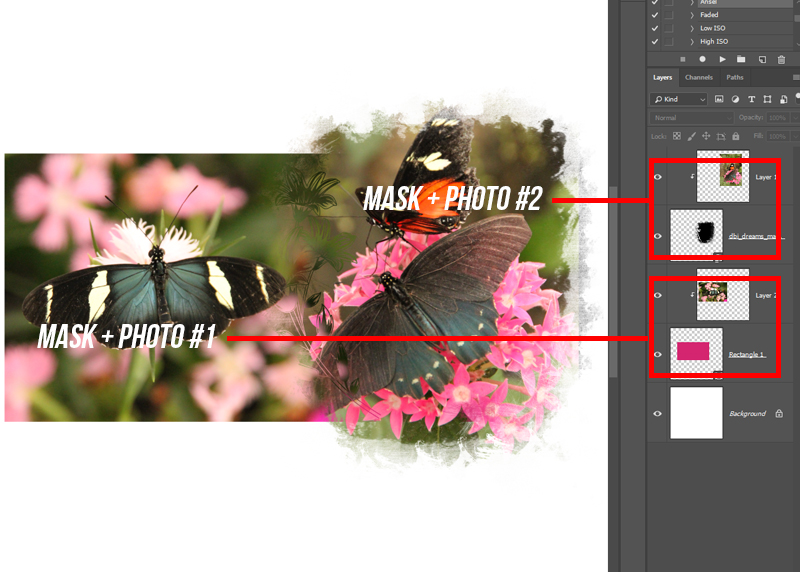This screenshot has width=800, height=572.
Task: Toggle the Faded action checkmark
Action: click(655, 15)
